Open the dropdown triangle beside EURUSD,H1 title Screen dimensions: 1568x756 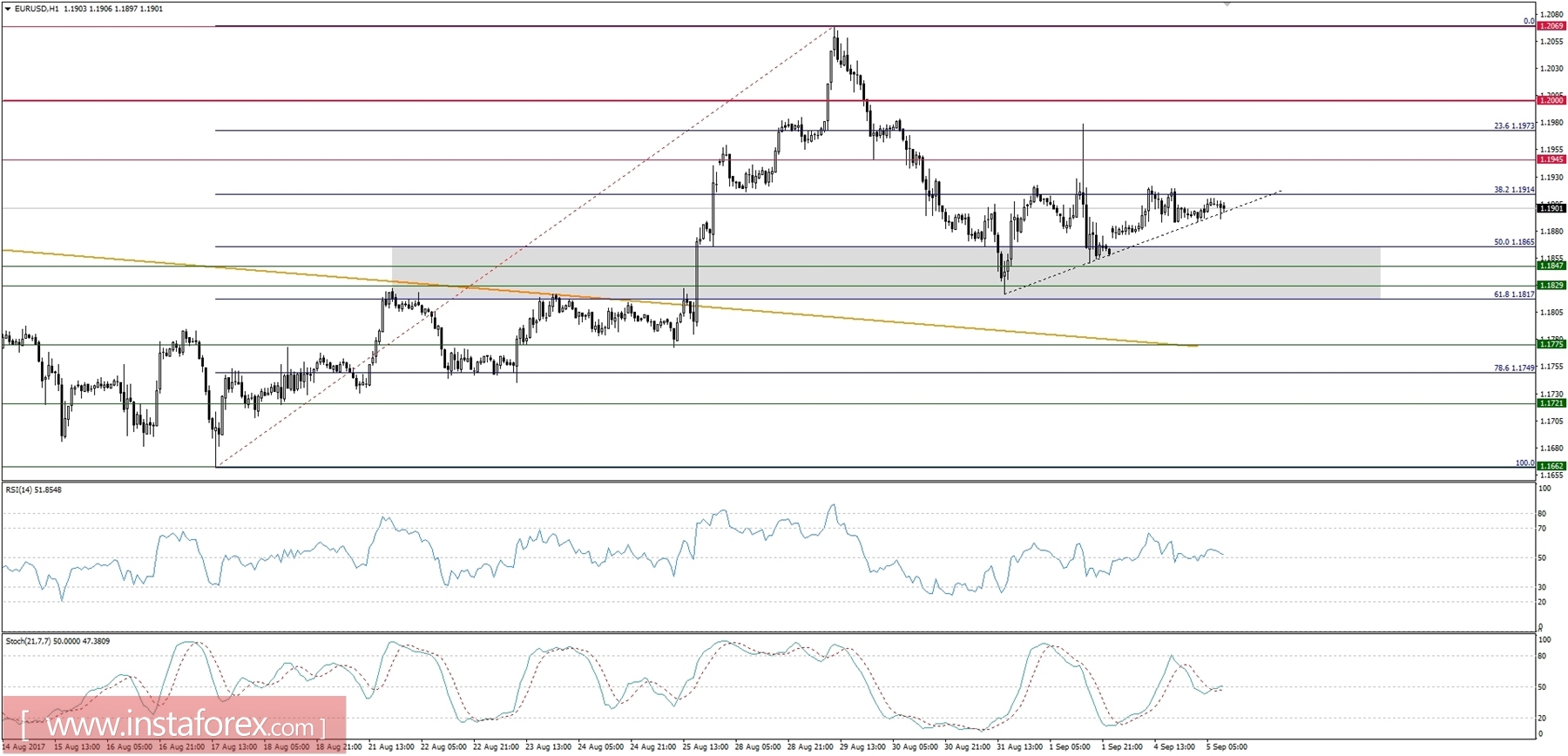coord(8,9)
